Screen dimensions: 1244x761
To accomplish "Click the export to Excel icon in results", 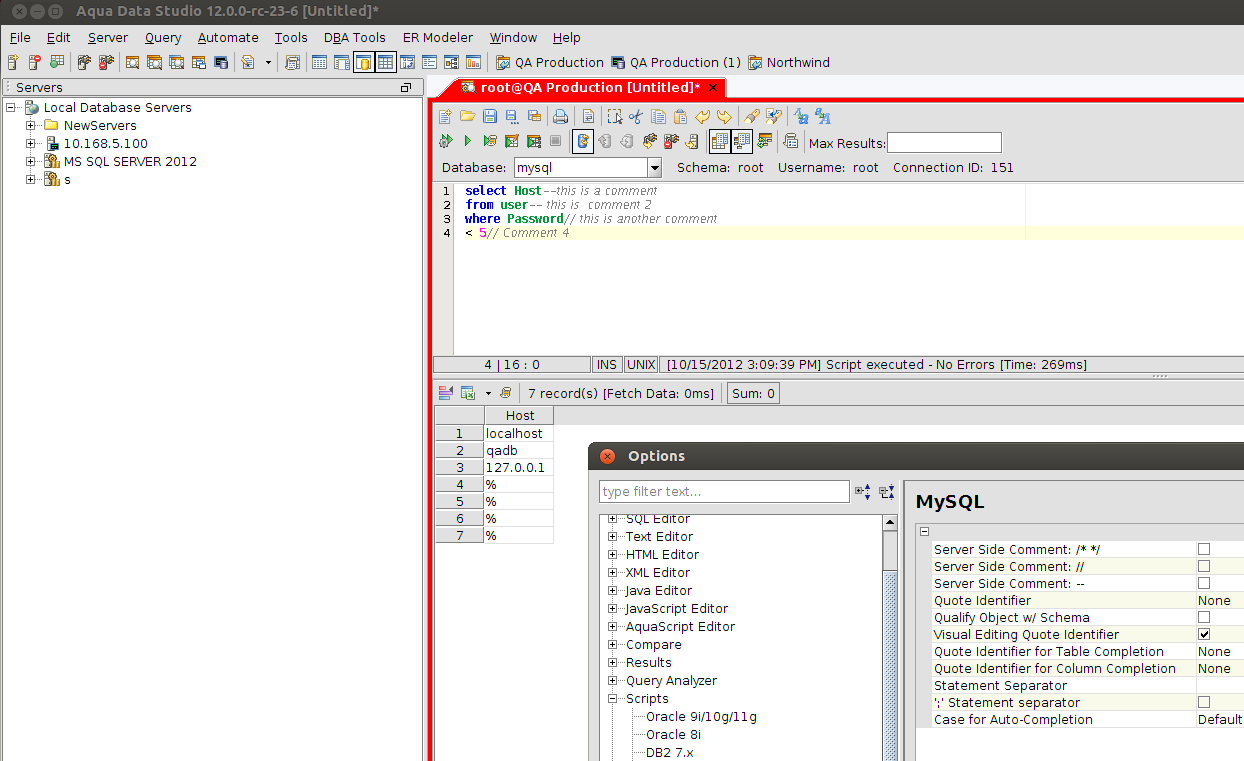I will pyautogui.click(x=467, y=393).
